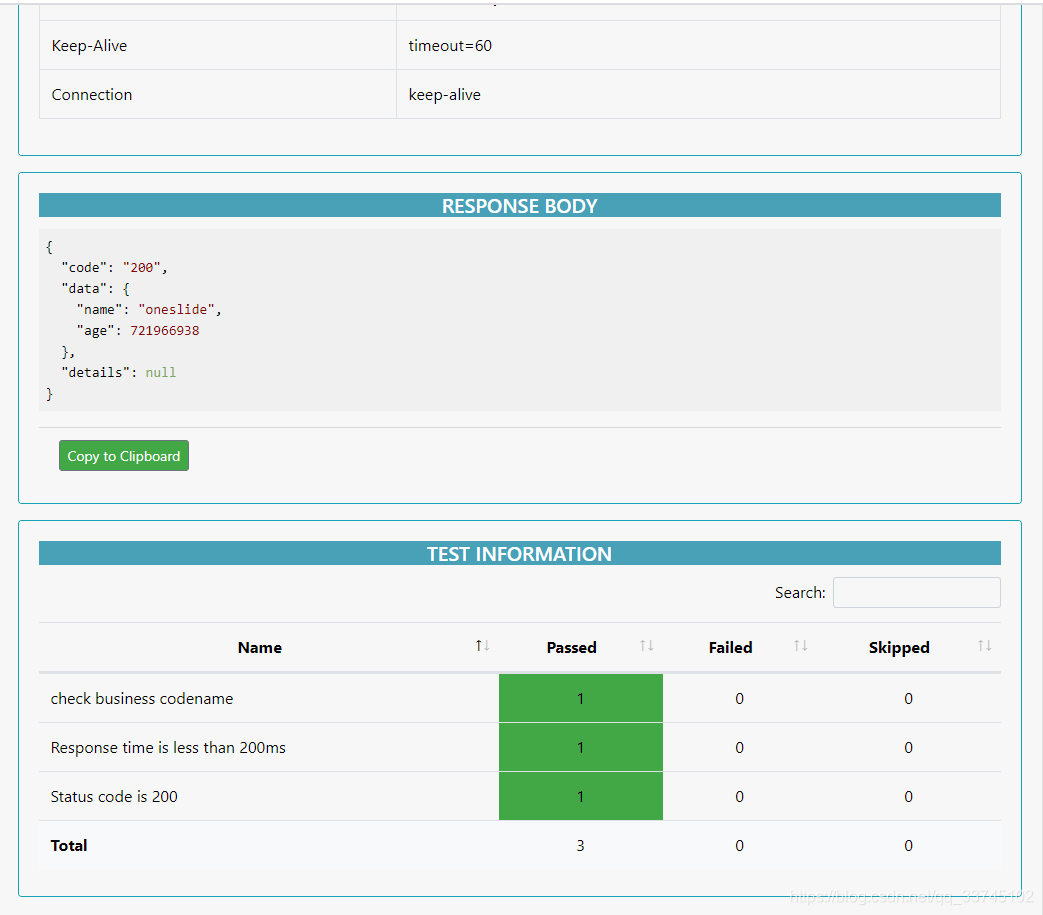The width and height of the screenshot is (1043, 915).
Task: Click total passed value 3
Action: tap(581, 845)
